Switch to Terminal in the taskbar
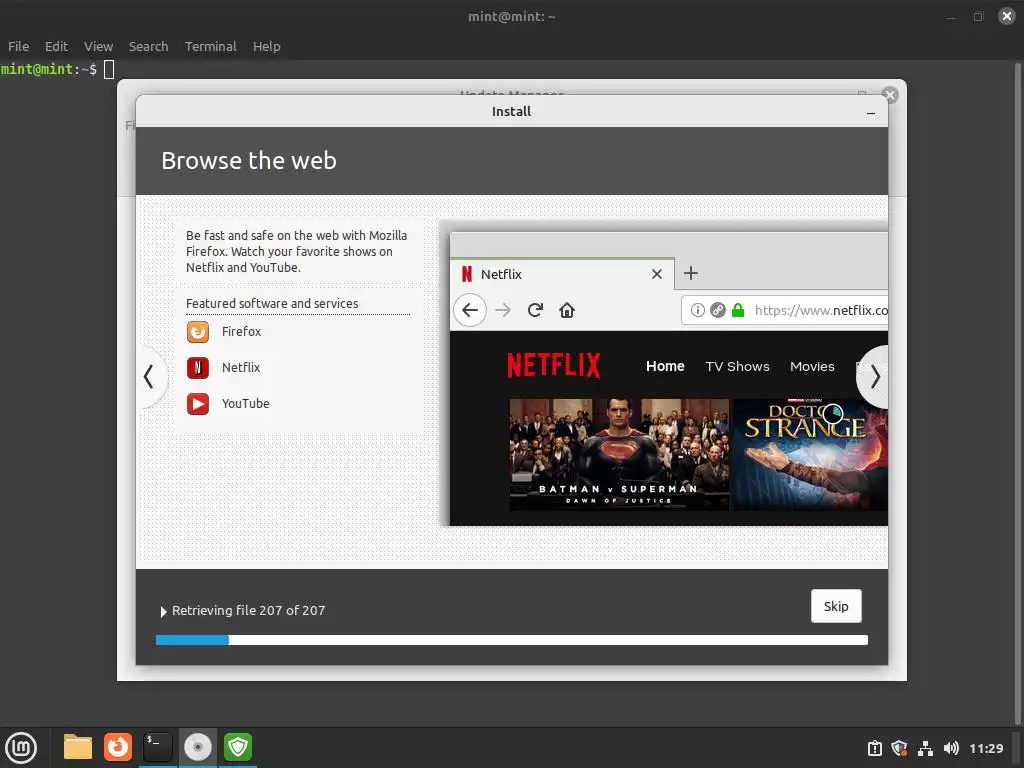Screen dimensions: 1024x768 pyautogui.click(x=157, y=747)
